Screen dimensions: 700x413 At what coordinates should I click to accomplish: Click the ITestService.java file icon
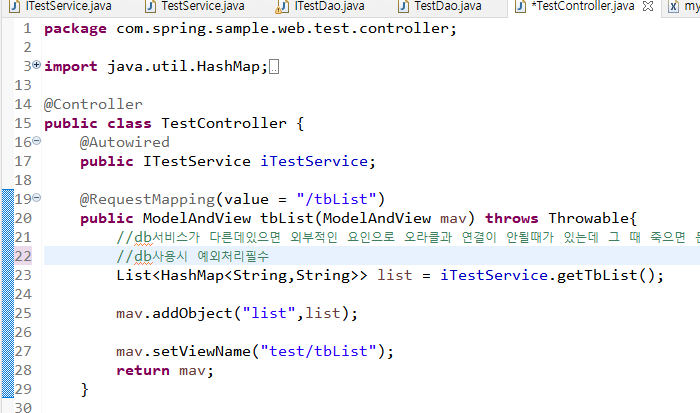[15, 6]
